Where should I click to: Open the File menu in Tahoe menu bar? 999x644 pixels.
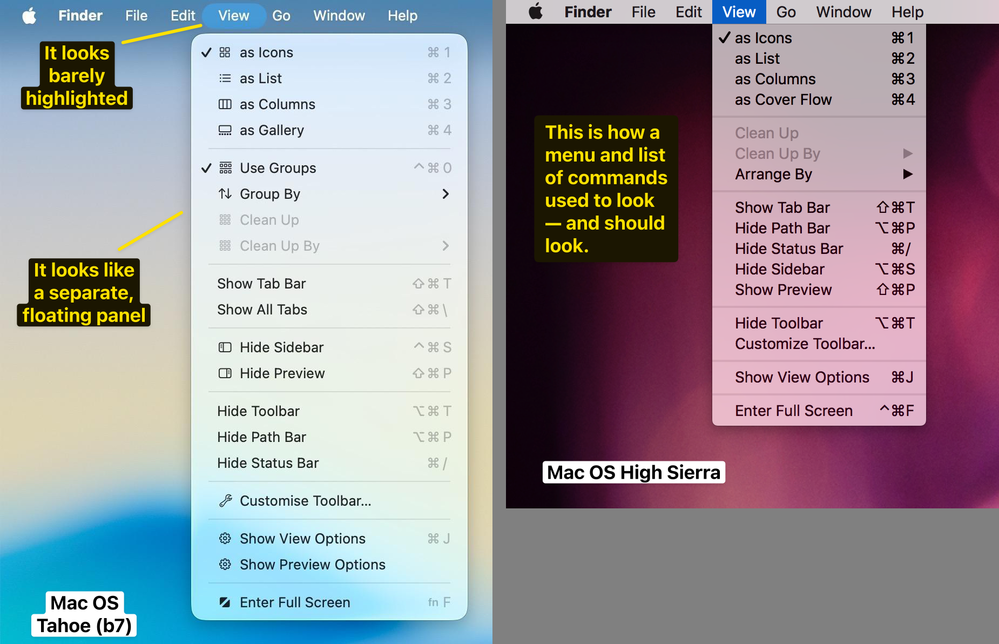(136, 15)
